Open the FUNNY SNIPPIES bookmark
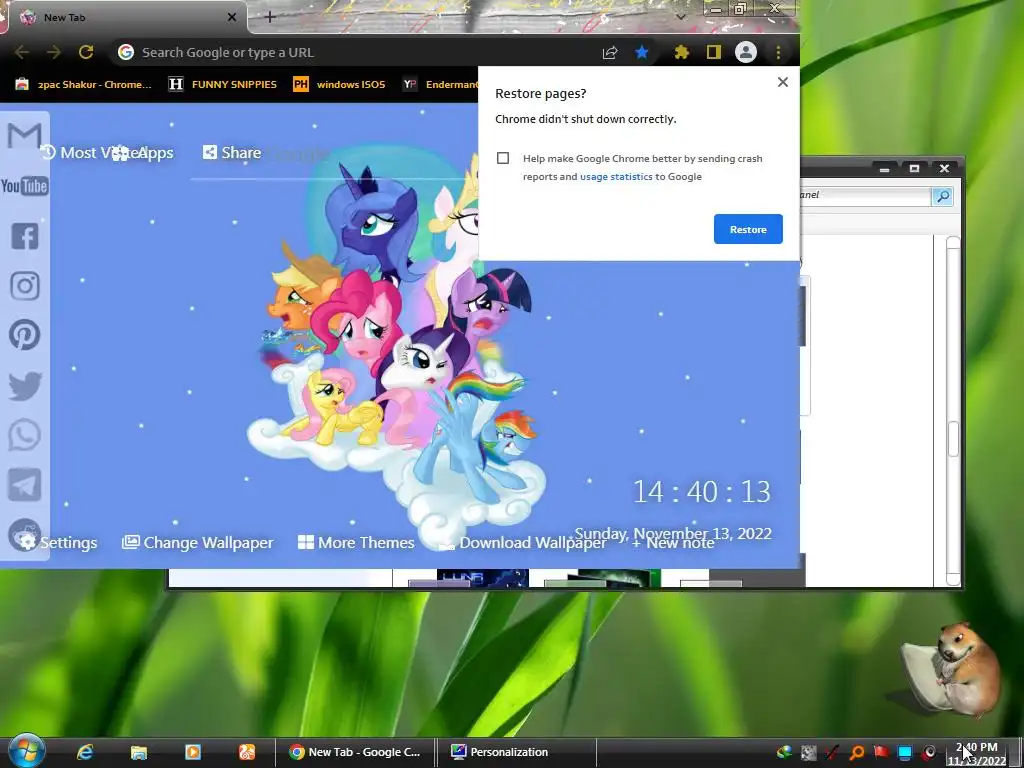This screenshot has height=768, width=1024. [x=223, y=84]
